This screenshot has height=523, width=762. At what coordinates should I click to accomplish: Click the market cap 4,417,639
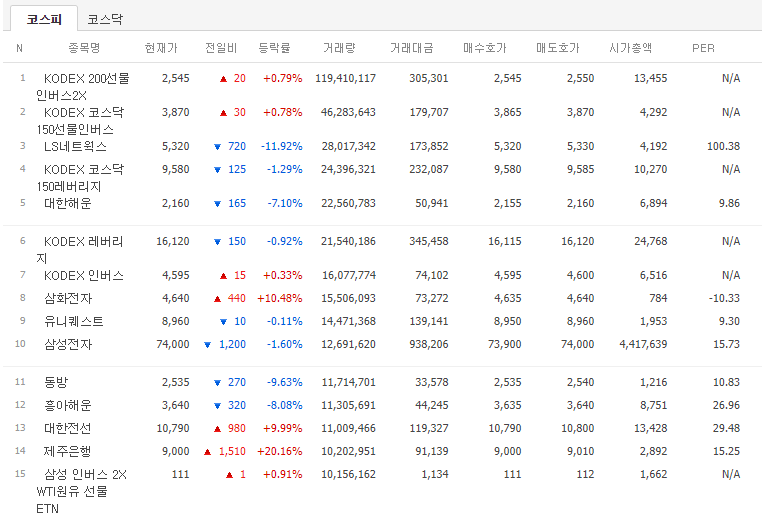(x=643, y=344)
